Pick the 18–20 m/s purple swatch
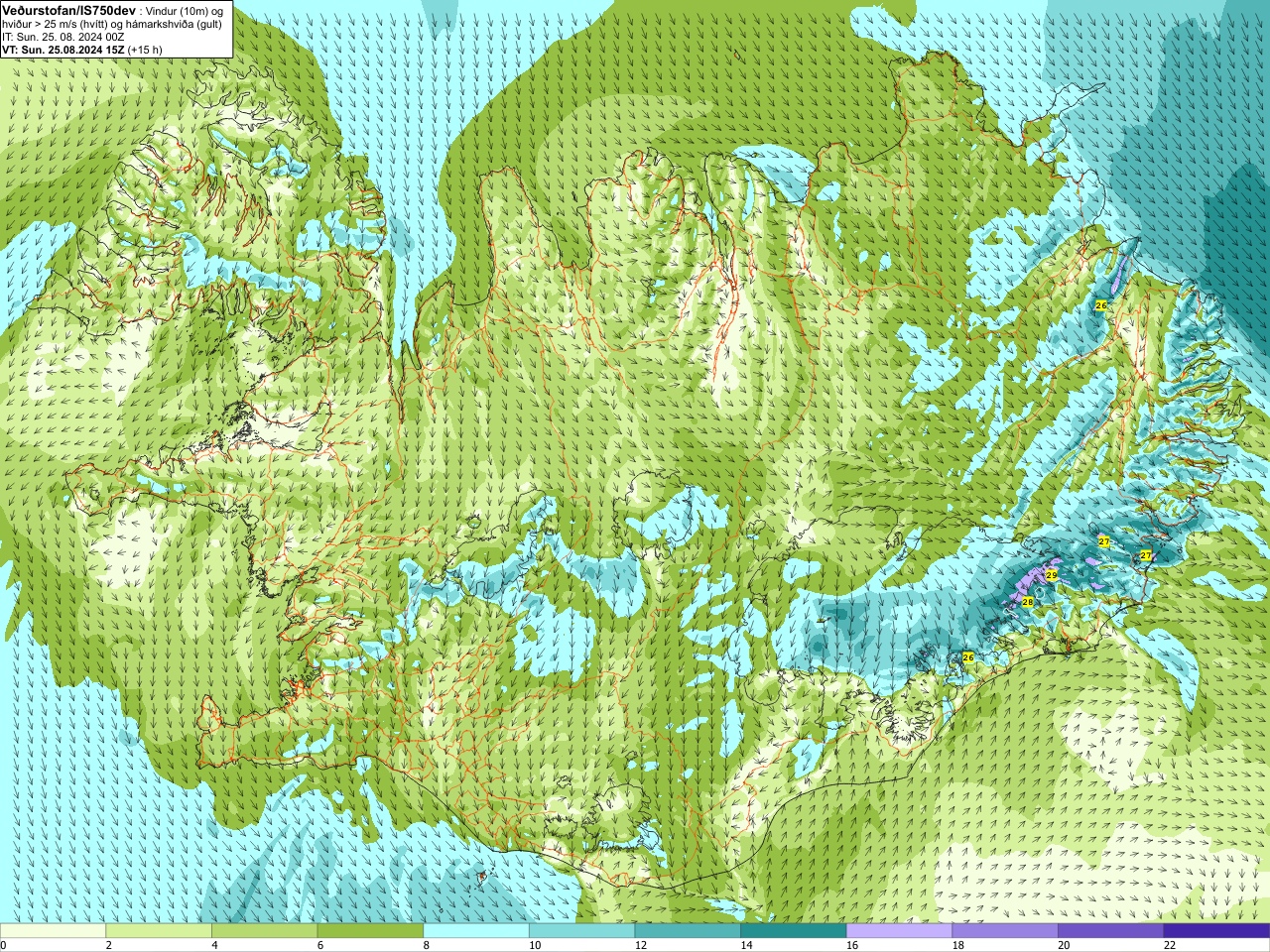Screen dimensions: 1270x952 click(1005, 931)
